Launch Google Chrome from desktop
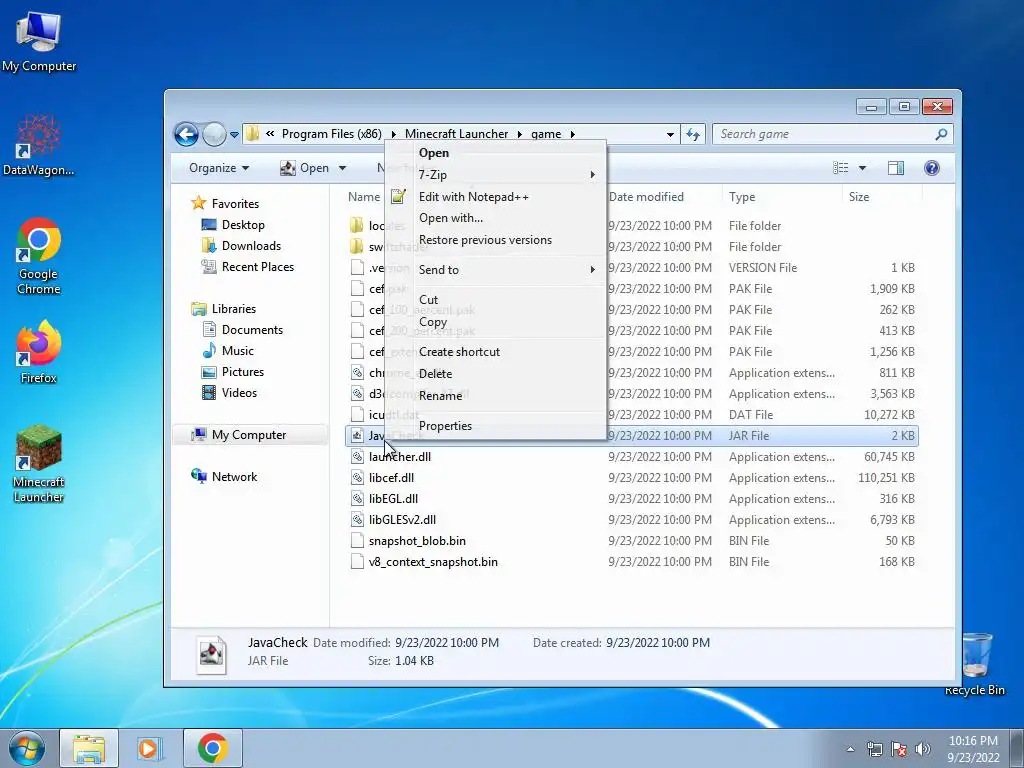Screen dimensions: 1024x768 tap(39, 255)
